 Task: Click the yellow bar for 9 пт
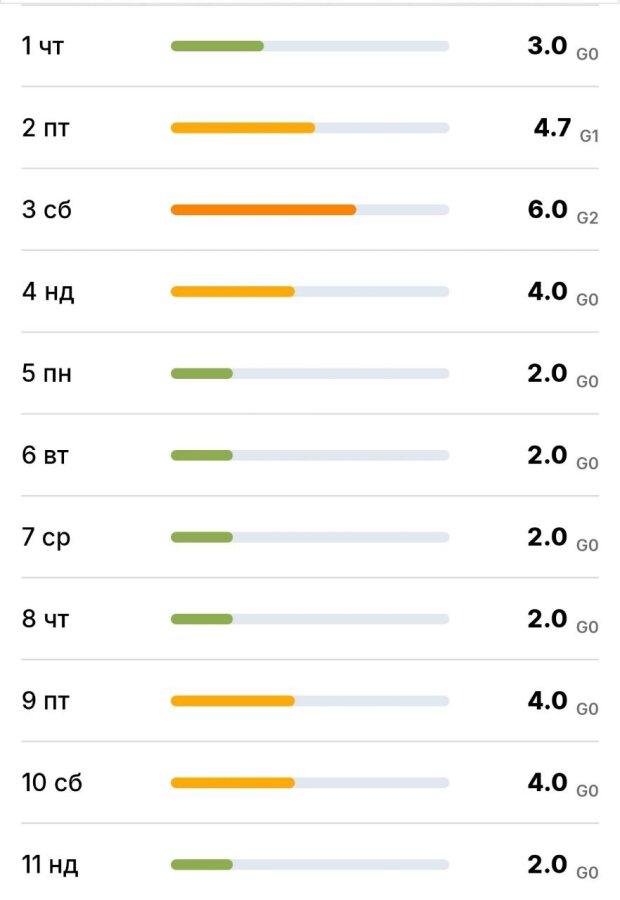click(232, 701)
